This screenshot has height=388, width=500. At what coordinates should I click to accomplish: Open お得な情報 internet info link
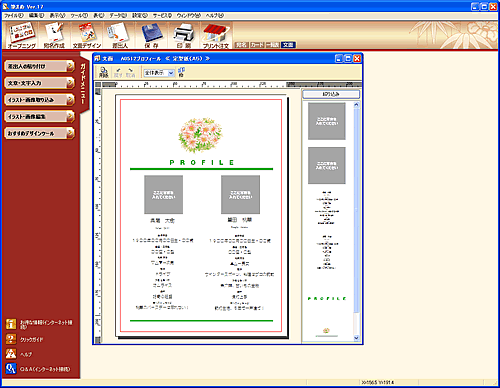39,324
